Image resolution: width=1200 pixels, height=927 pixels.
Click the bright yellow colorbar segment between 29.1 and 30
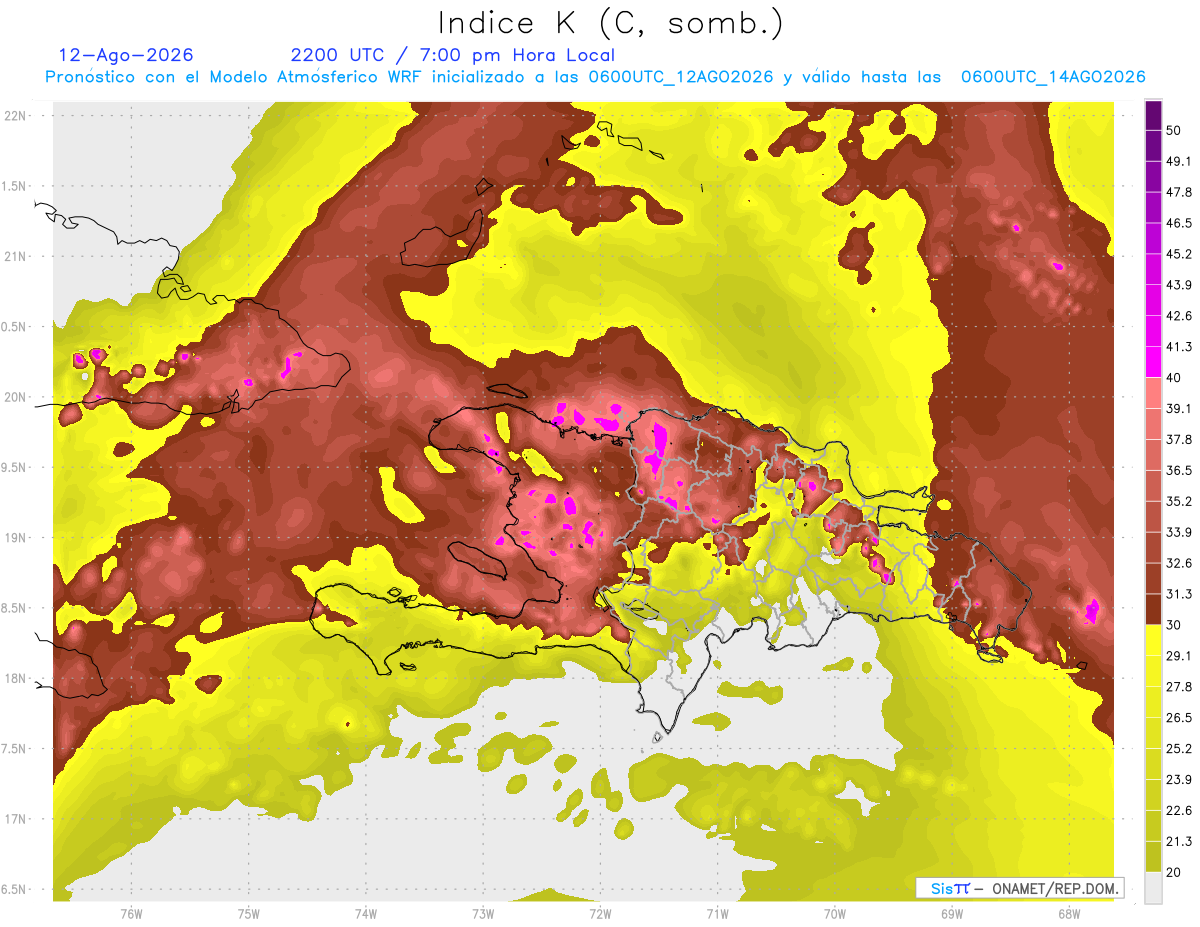(x=1153, y=640)
